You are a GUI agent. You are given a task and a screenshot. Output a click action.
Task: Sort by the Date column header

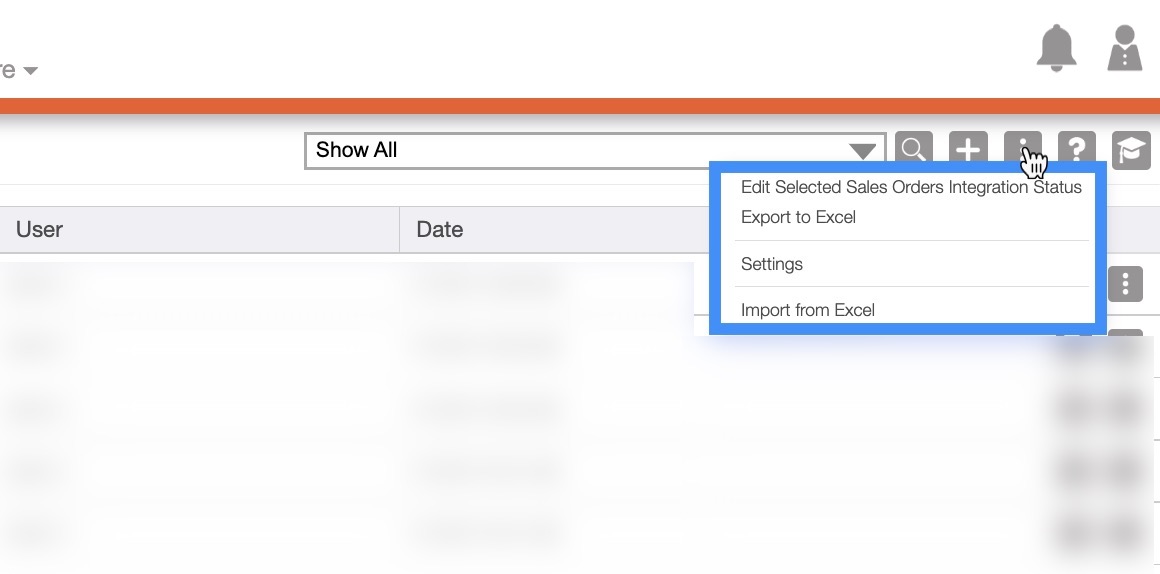coord(440,229)
